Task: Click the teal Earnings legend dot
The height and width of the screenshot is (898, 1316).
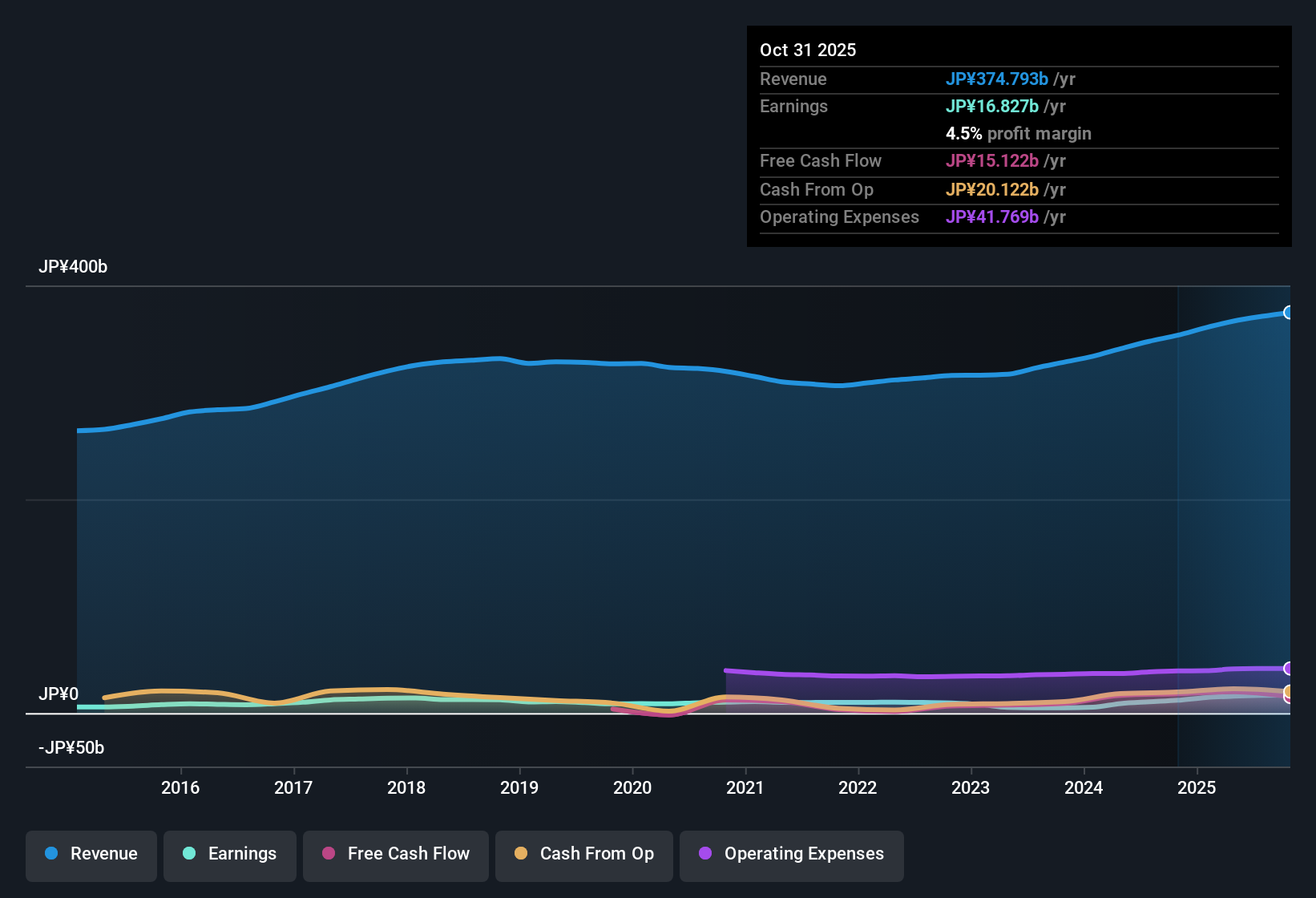Action: (189, 854)
